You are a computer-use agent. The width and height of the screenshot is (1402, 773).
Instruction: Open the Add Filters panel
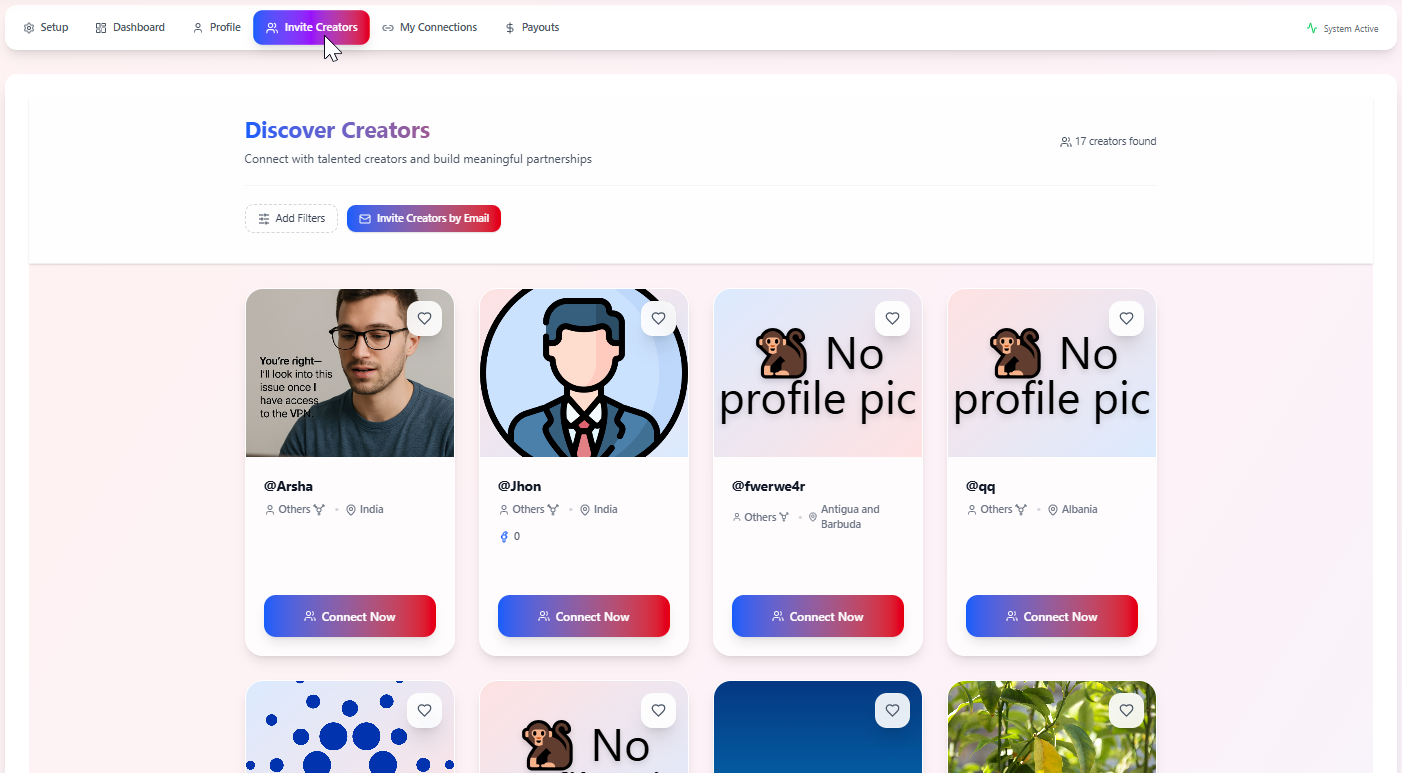pos(291,218)
